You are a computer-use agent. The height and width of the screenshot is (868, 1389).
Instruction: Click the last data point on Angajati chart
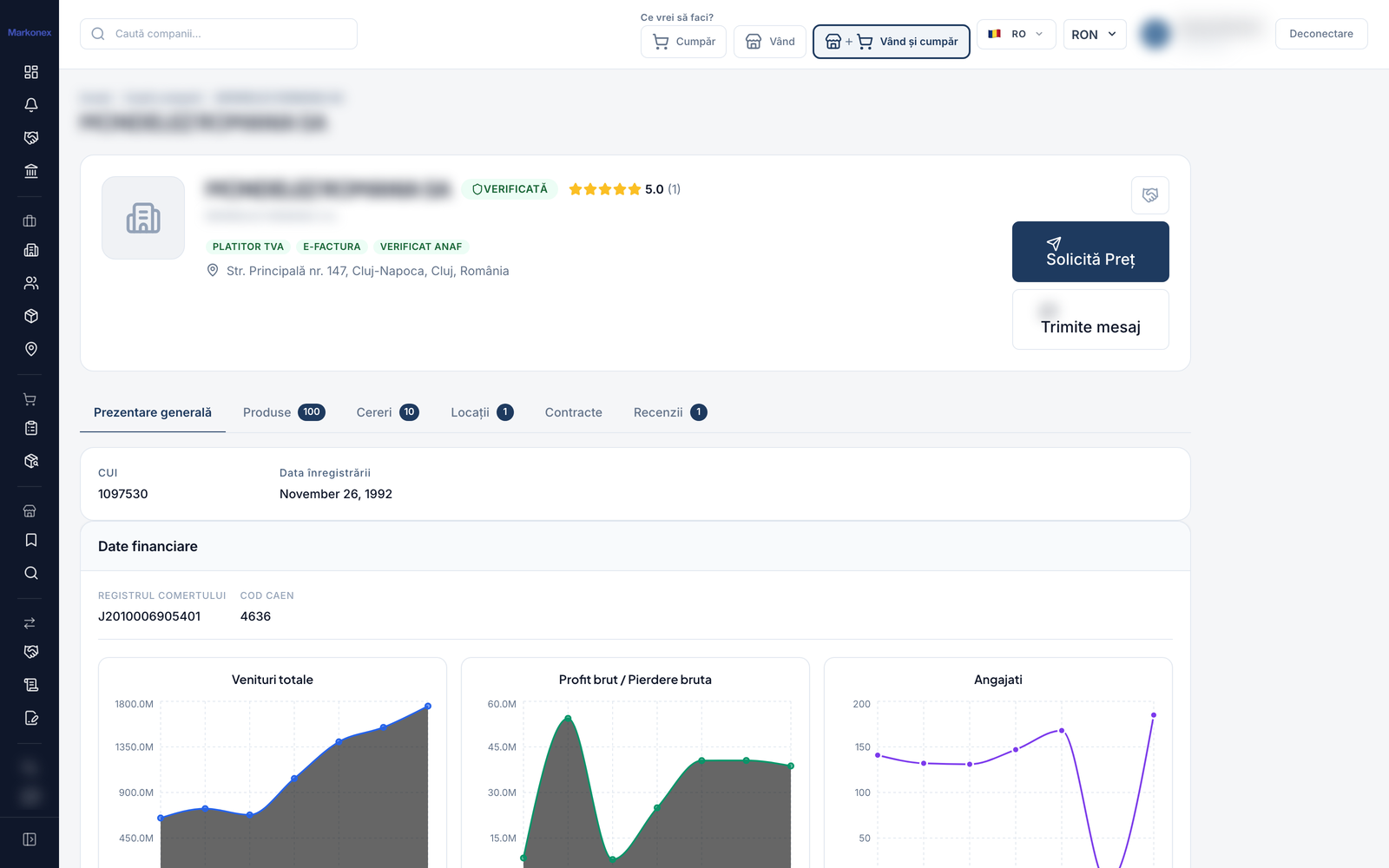(1154, 715)
